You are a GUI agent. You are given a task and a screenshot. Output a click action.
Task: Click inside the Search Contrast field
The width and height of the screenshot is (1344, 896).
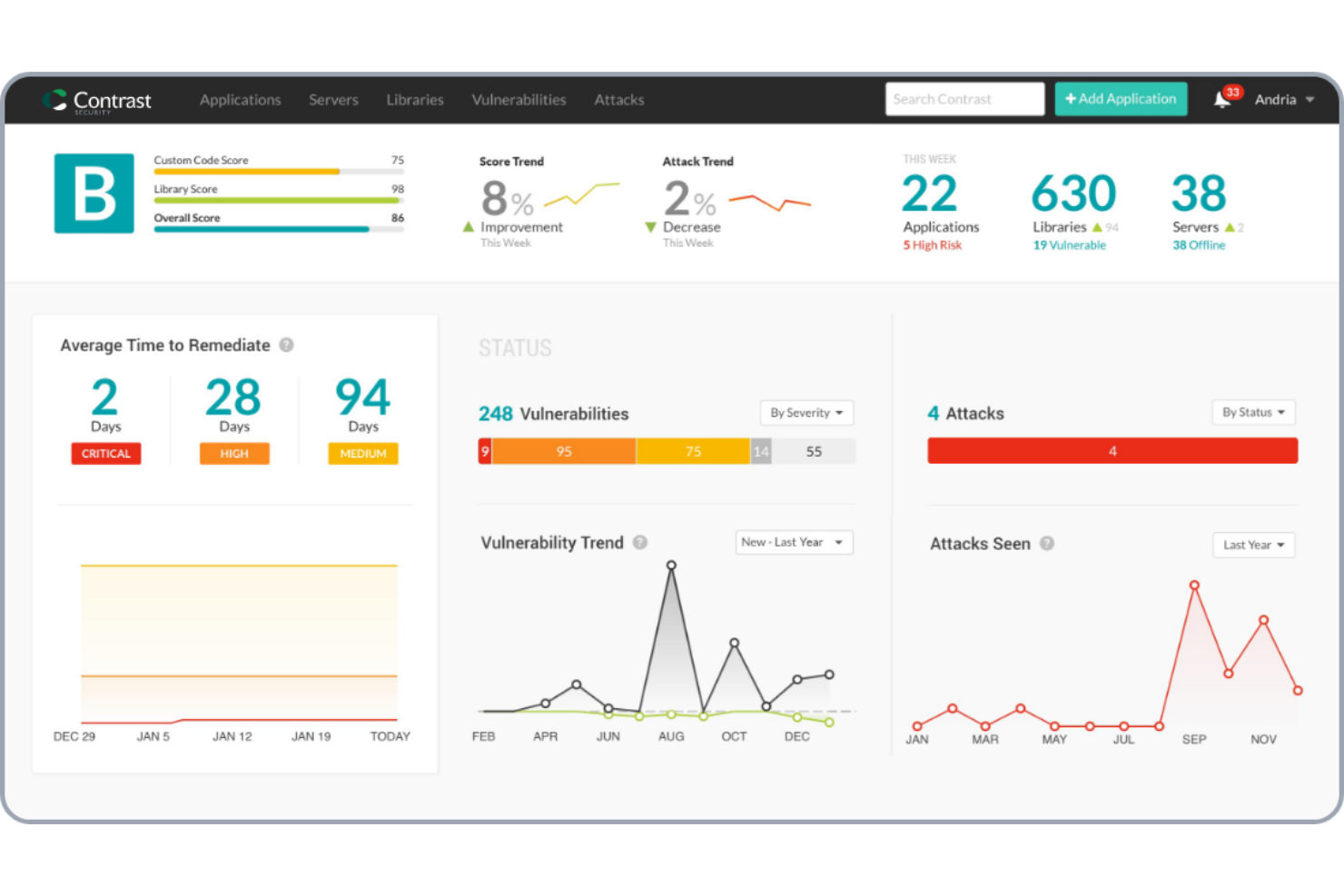click(964, 99)
